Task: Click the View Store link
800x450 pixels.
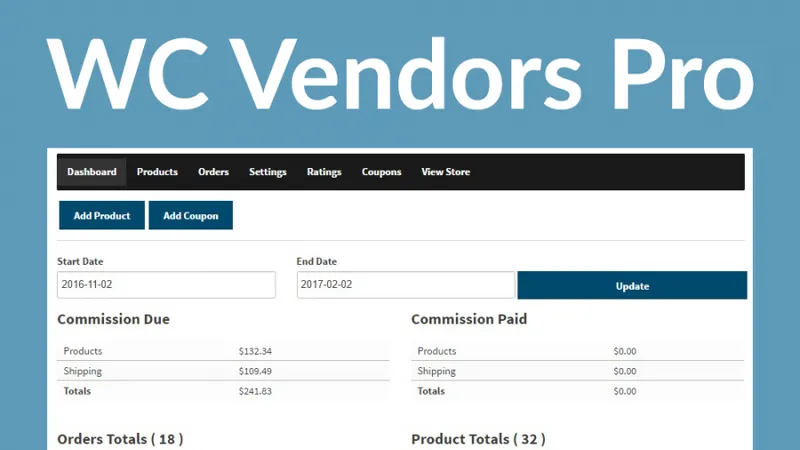Action: 446,172
